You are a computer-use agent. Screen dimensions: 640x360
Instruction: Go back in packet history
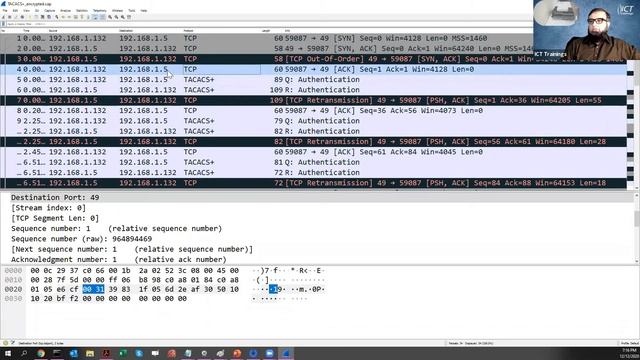coord(63,17)
